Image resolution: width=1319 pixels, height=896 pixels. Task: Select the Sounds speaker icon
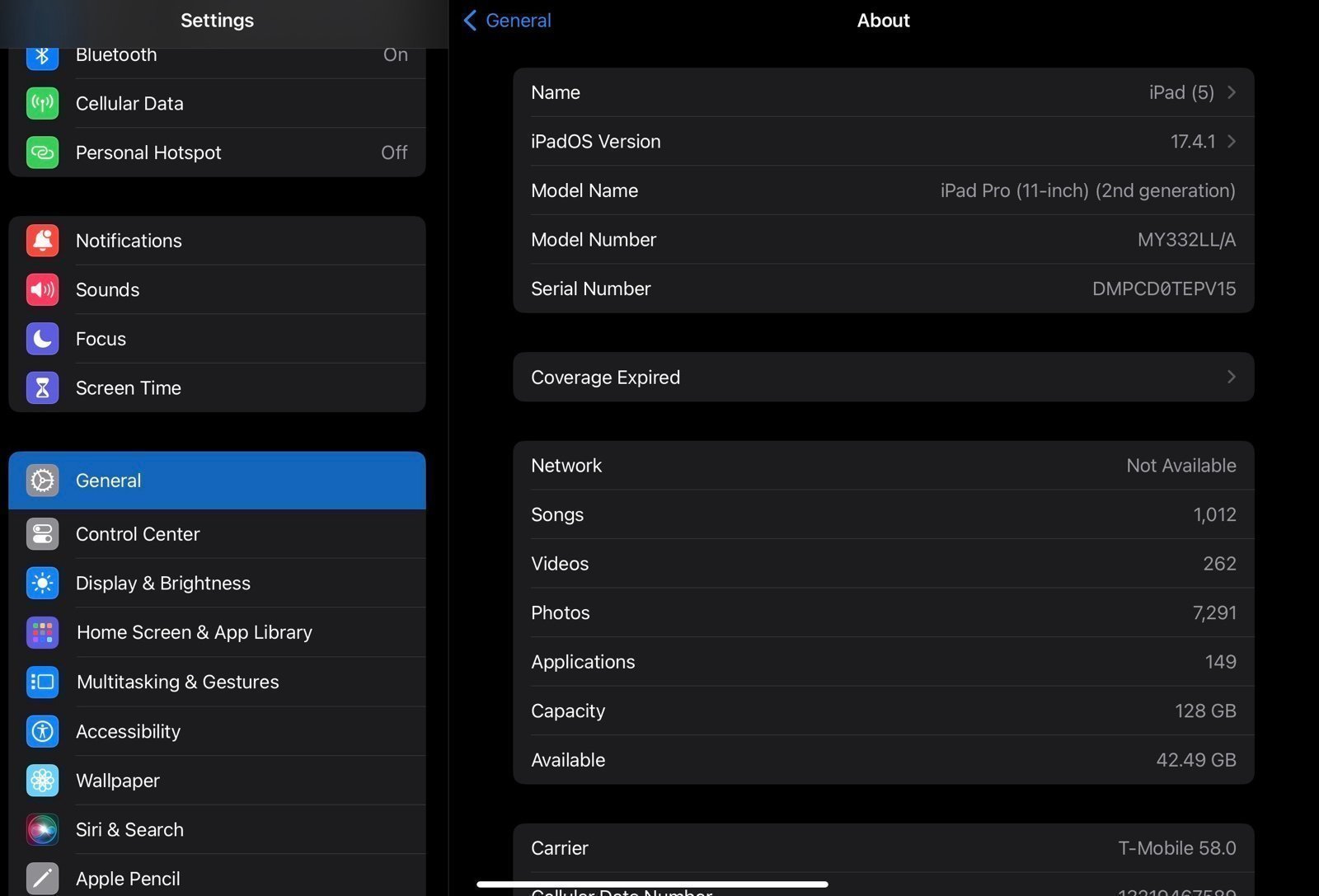42,289
